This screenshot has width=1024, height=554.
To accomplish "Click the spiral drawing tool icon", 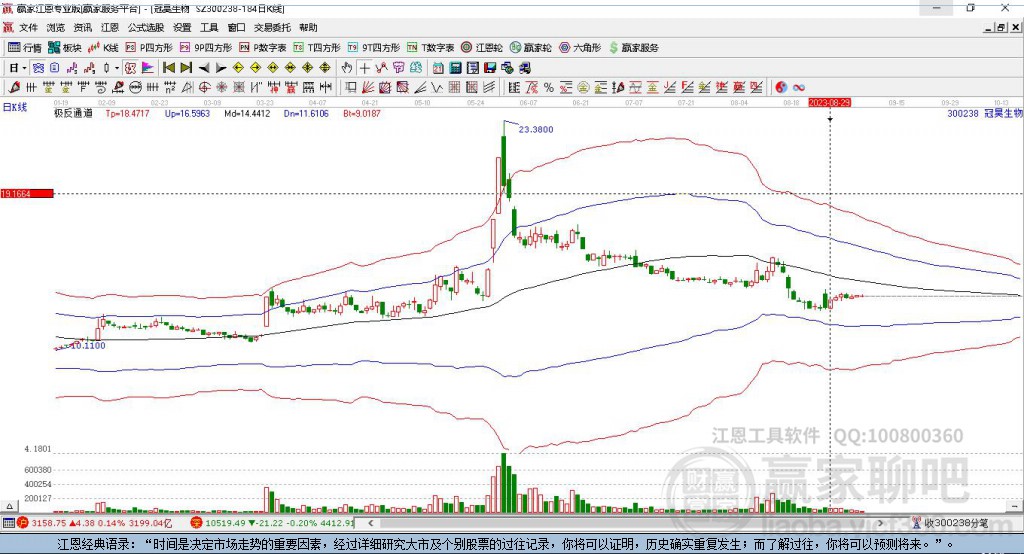I will pyautogui.click(x=101, y=87).
